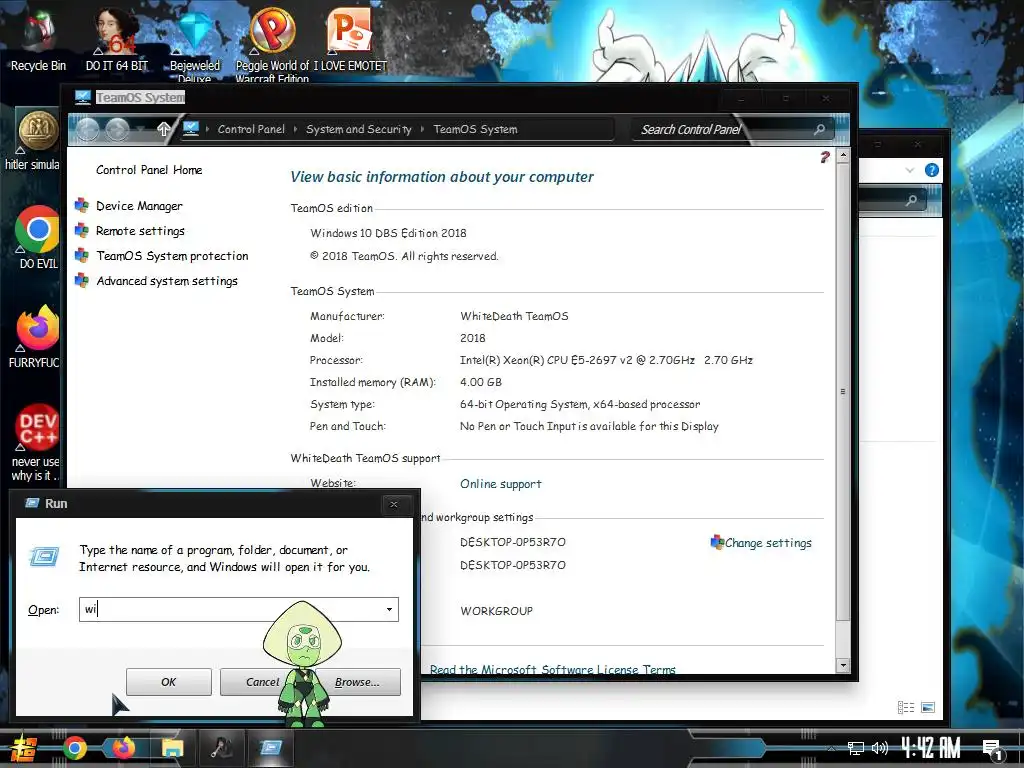Click the TeamOS System breadcrumb
1024x768 pixels.
475,129
